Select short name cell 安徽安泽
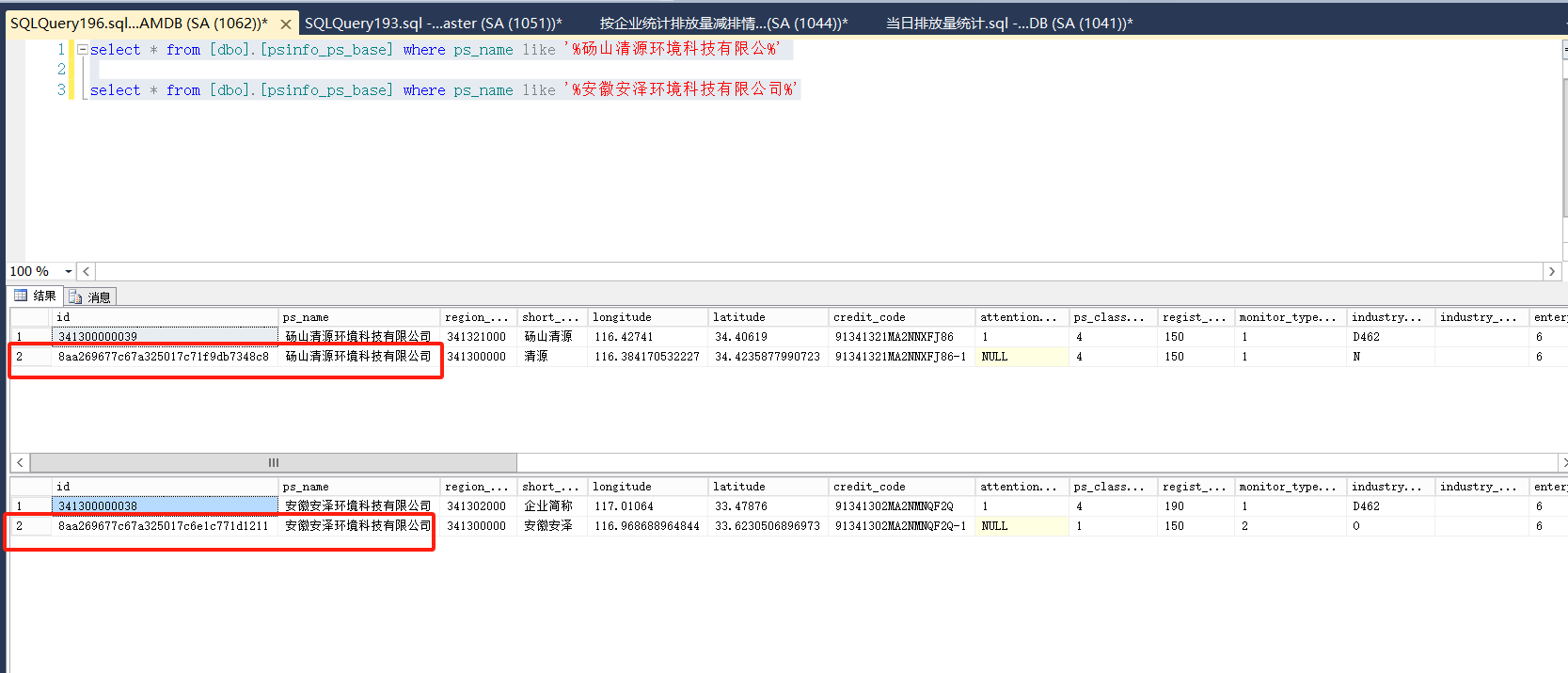The image size is (1568, 673). click(x=553, y=526)
